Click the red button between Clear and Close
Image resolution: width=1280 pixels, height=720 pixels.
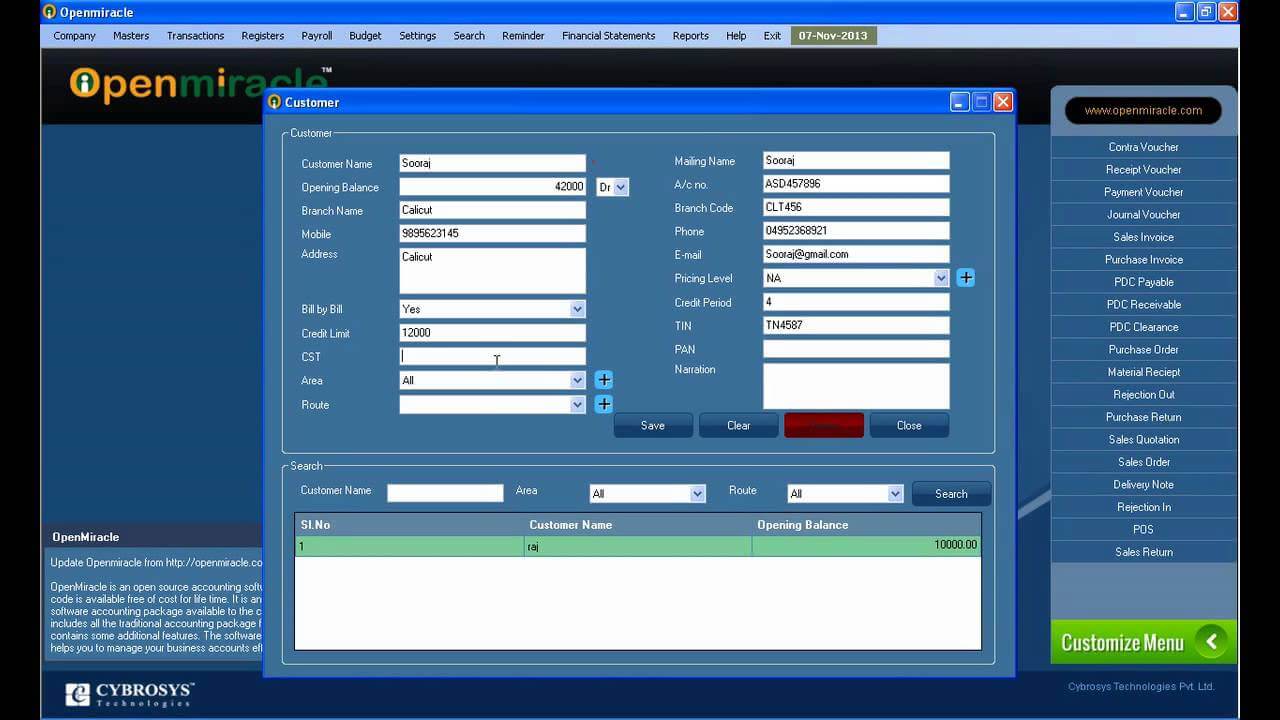pyautogui.click(x=824, y=425)
